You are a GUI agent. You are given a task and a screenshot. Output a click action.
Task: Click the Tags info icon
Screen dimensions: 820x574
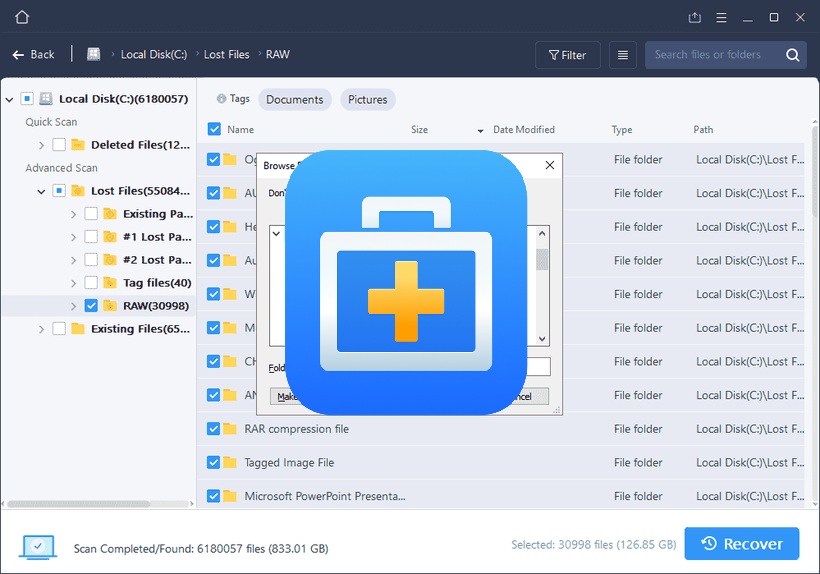point(221,99)
